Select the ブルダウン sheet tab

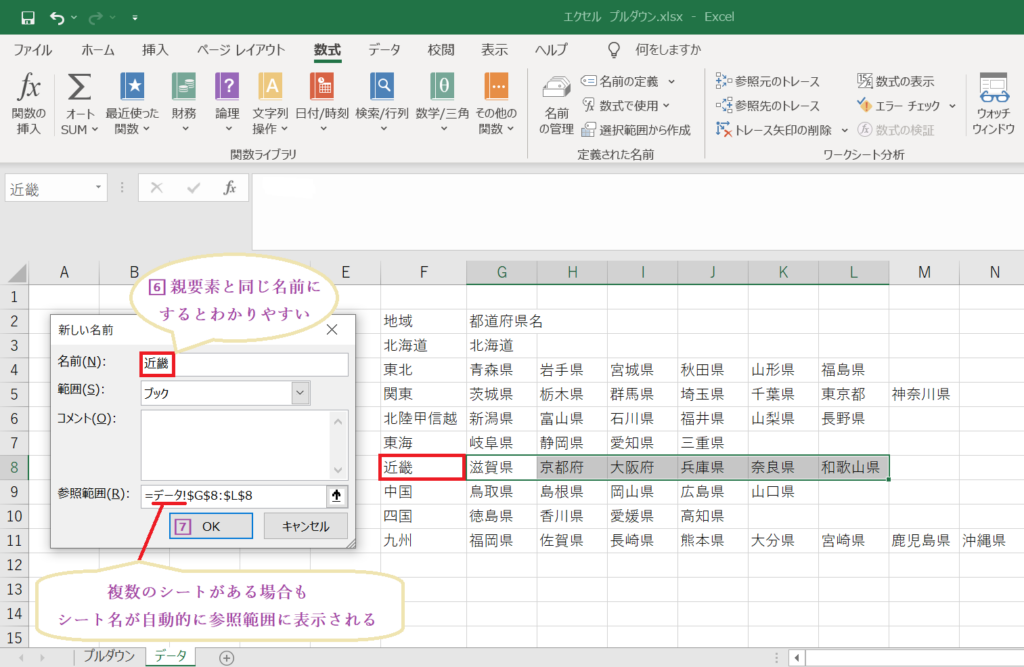[111, 657]
